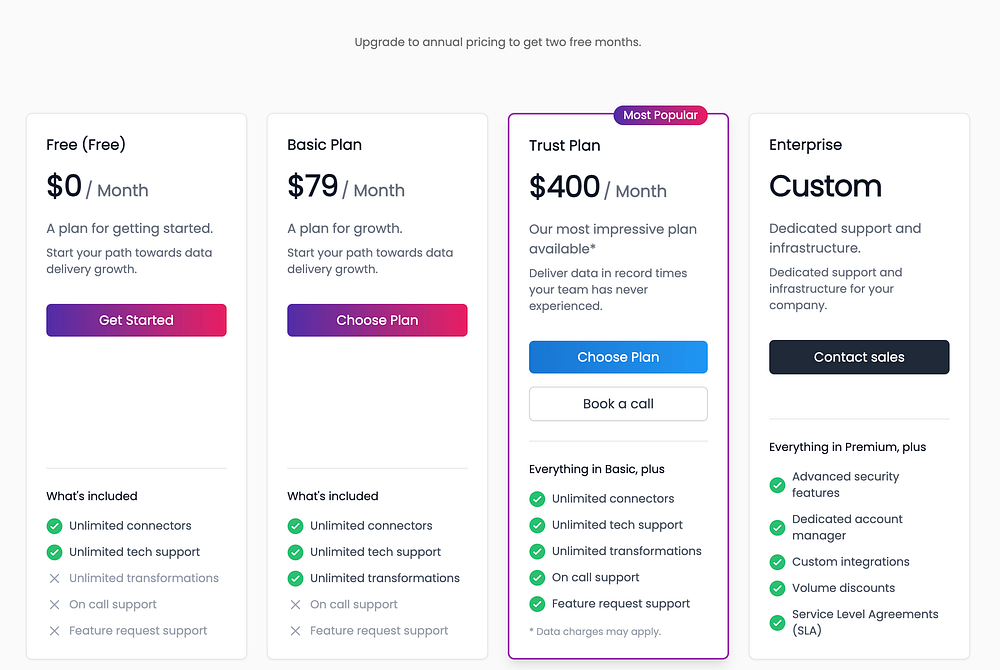
Task: Click the Custom integrations feature text
Action: [850, 562]
